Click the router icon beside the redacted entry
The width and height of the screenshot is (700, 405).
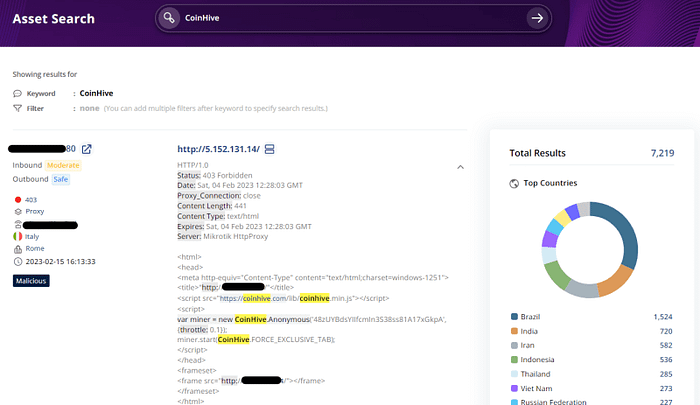pyautogui.click(x=18, y=224)
